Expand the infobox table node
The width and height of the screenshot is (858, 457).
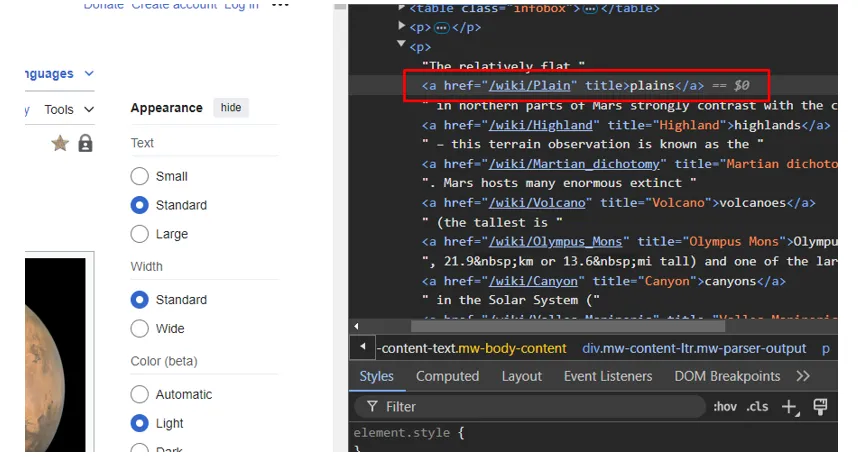(402, 7)
